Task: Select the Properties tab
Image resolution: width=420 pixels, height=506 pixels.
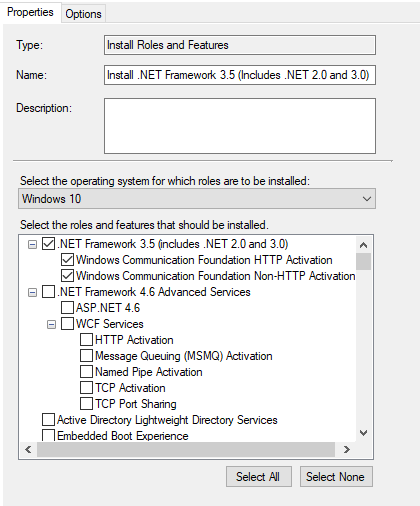Action: point(30,12)
